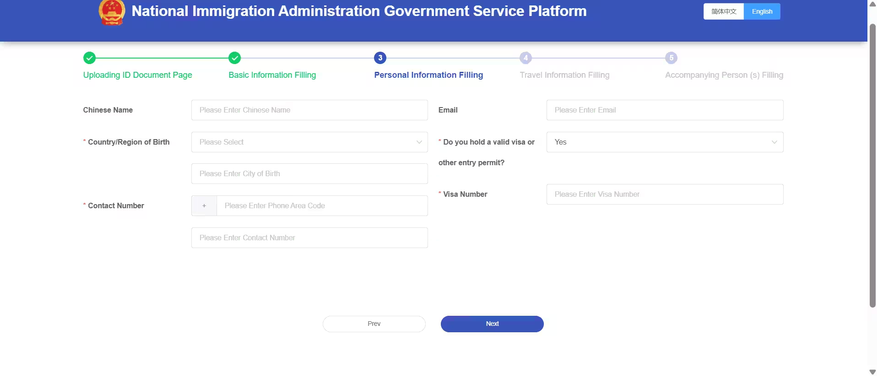Switch language to Simplified Chinese

click(724, 11)
